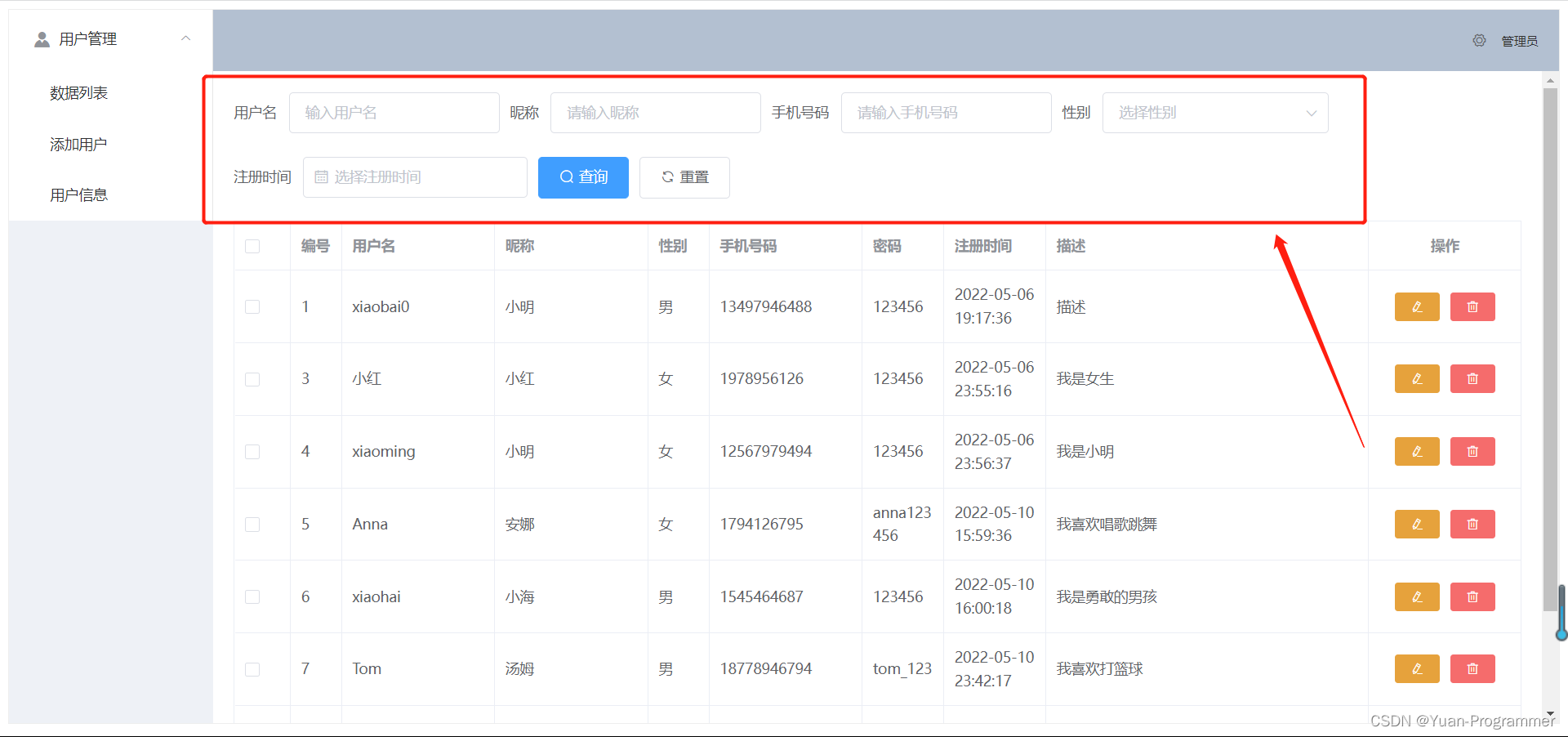Viewport: 1568px width, 737px height.
Task: Click the 昵称 column header in table
Action: tap(520, 246)
